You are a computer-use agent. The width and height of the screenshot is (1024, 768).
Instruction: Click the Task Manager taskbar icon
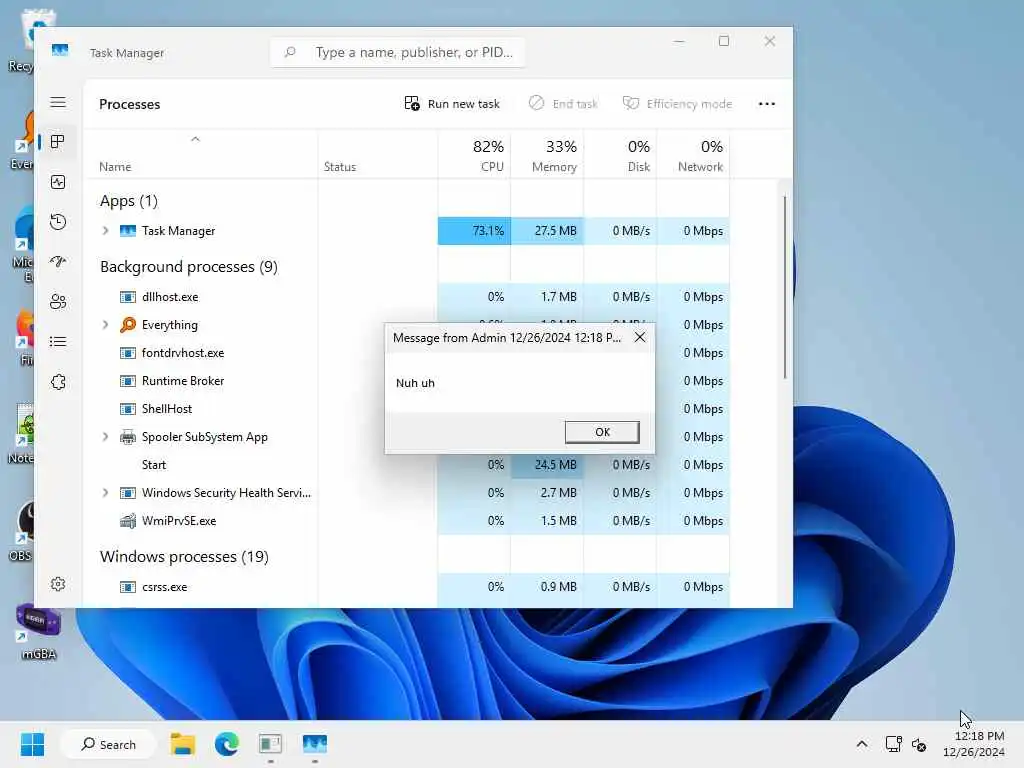pyautogui.click(x=315, y=744)
